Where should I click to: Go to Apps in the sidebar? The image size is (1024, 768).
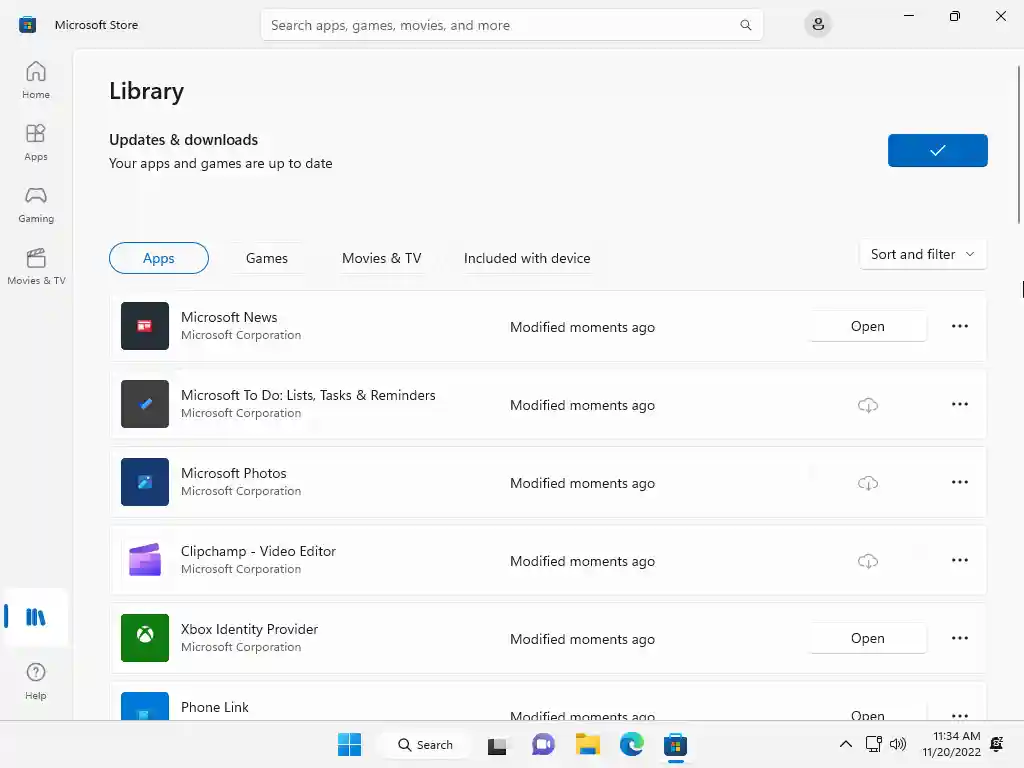coord(36,142)
